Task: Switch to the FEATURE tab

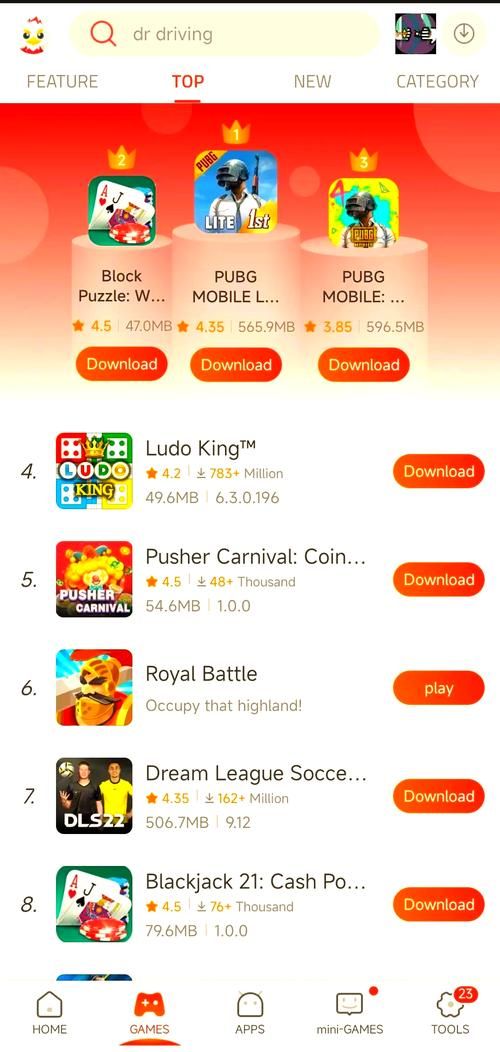Action: (62, 82)
